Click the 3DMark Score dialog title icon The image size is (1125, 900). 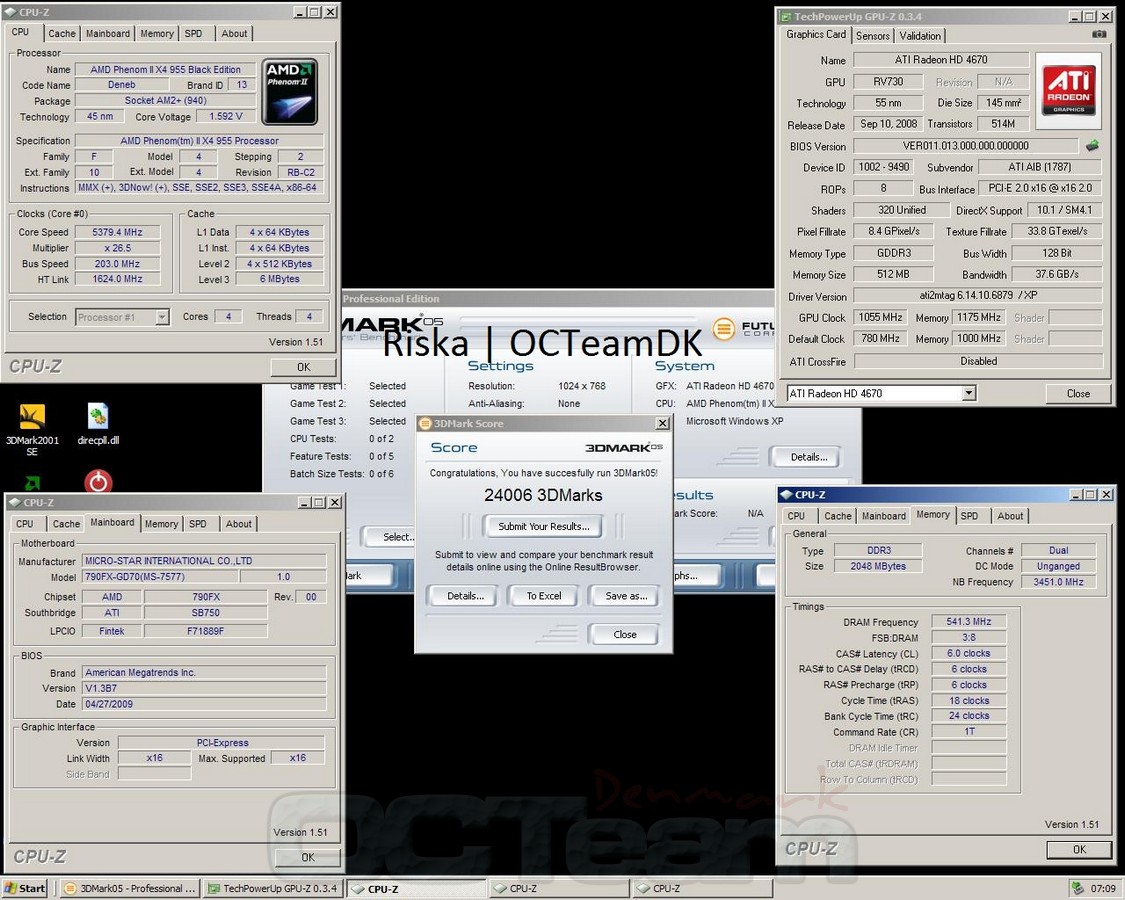425,423
